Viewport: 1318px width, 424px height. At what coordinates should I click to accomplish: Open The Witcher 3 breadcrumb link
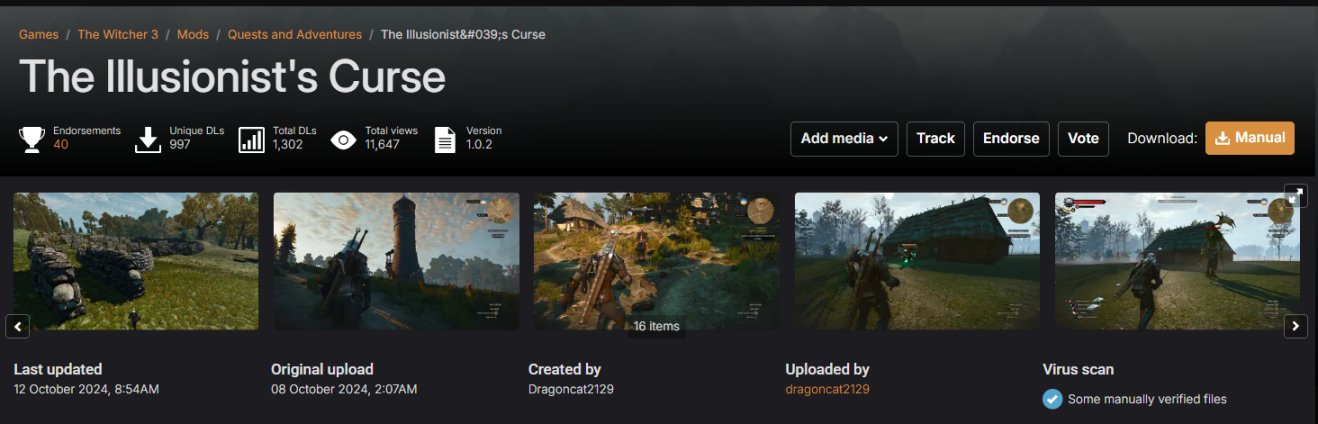(118, 34)
